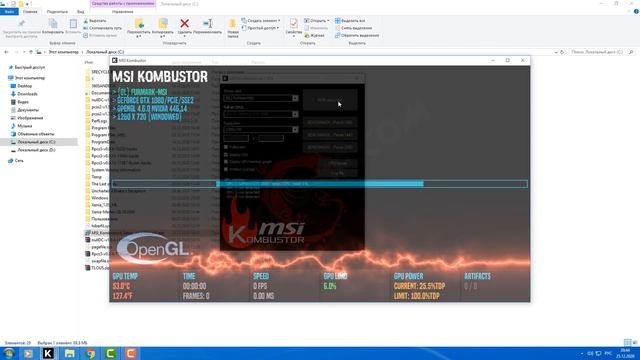This screenshot has width=640, height=360.
Task: Expand Копировать в (Copy to) dropdown
Action: point(163,28)
